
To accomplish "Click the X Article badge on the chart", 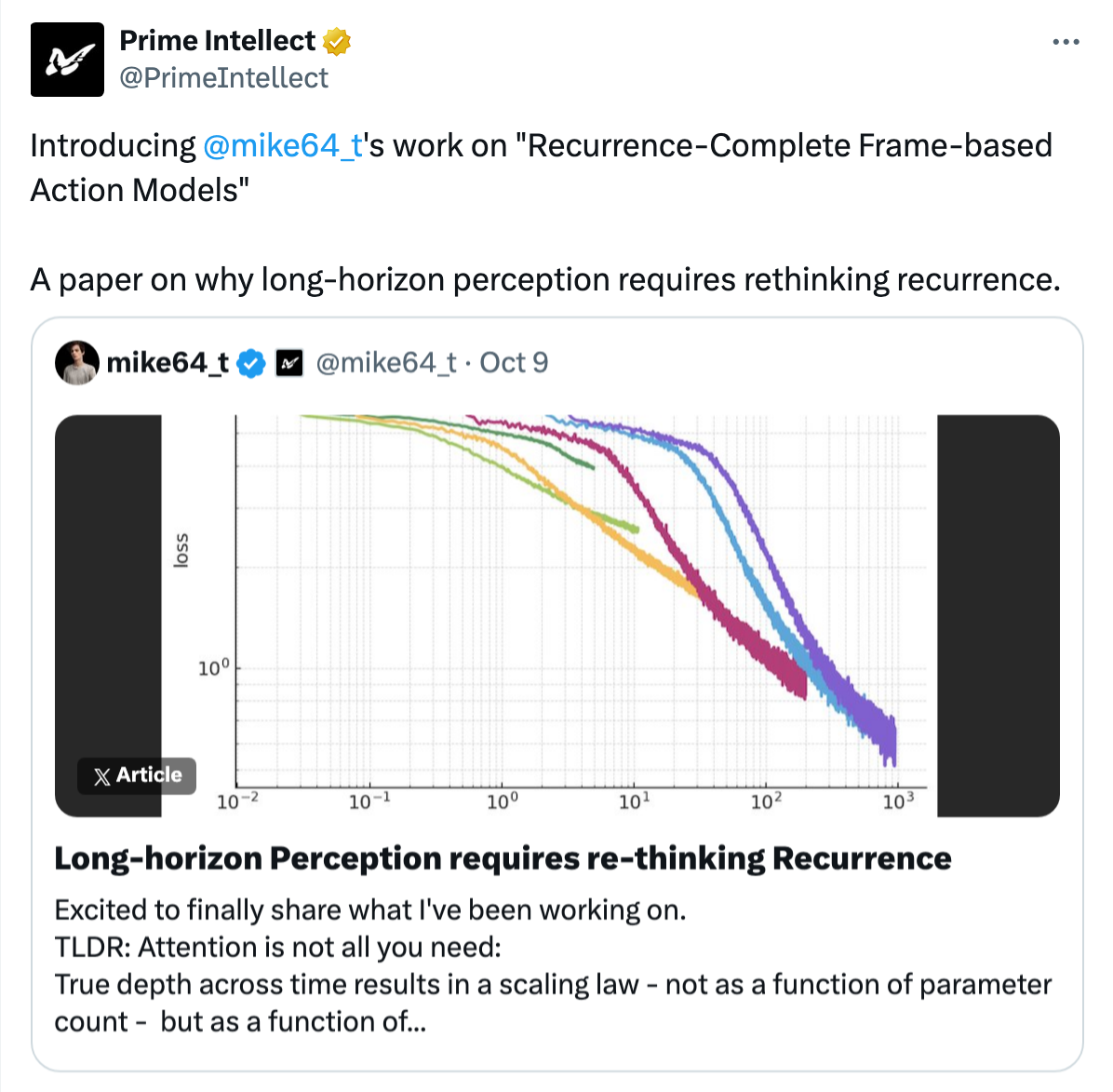I will point(137,775).
